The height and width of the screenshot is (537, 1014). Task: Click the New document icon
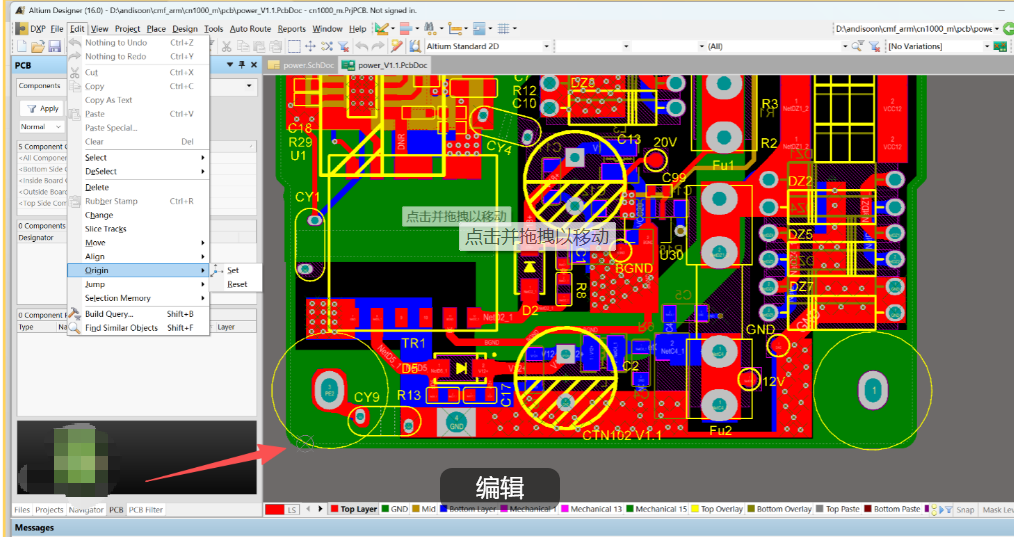22,46
